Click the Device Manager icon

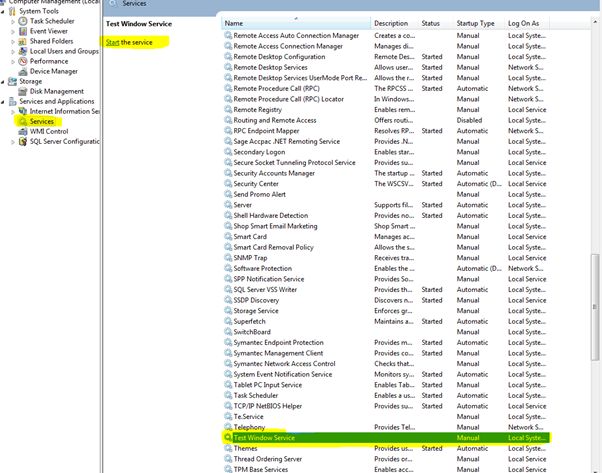pos(23,71)
